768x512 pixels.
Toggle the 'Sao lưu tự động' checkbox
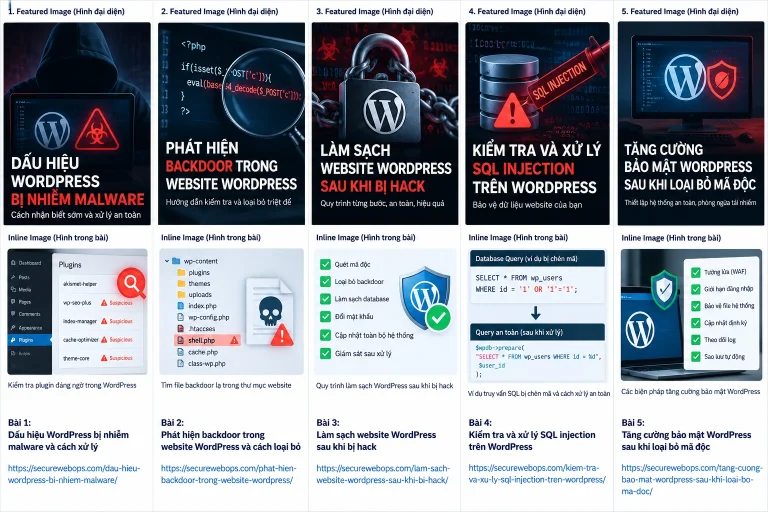[x=696, y=357]
